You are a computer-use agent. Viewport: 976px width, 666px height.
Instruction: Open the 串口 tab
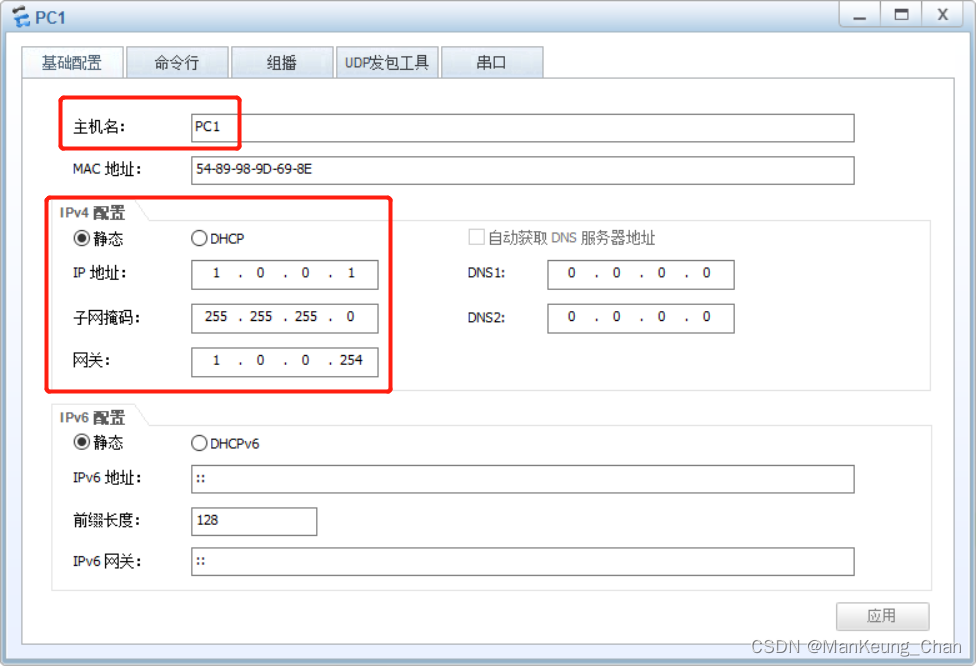[x=492, y=62]
